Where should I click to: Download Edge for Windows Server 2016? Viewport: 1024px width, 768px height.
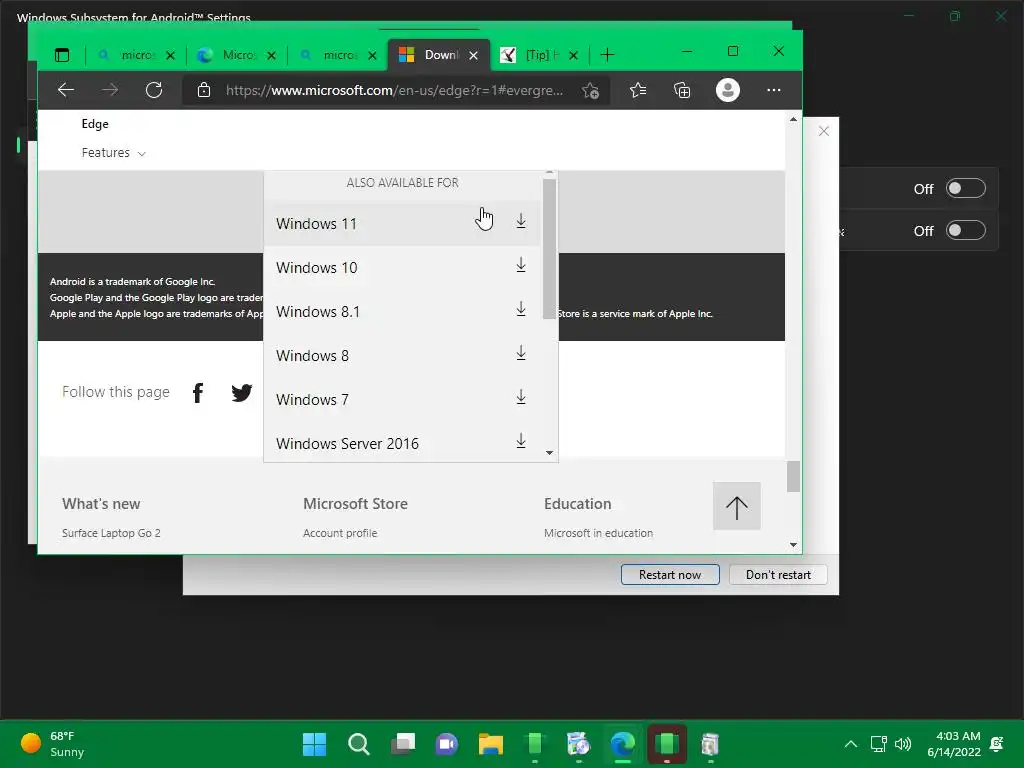(x=520, y=441)
